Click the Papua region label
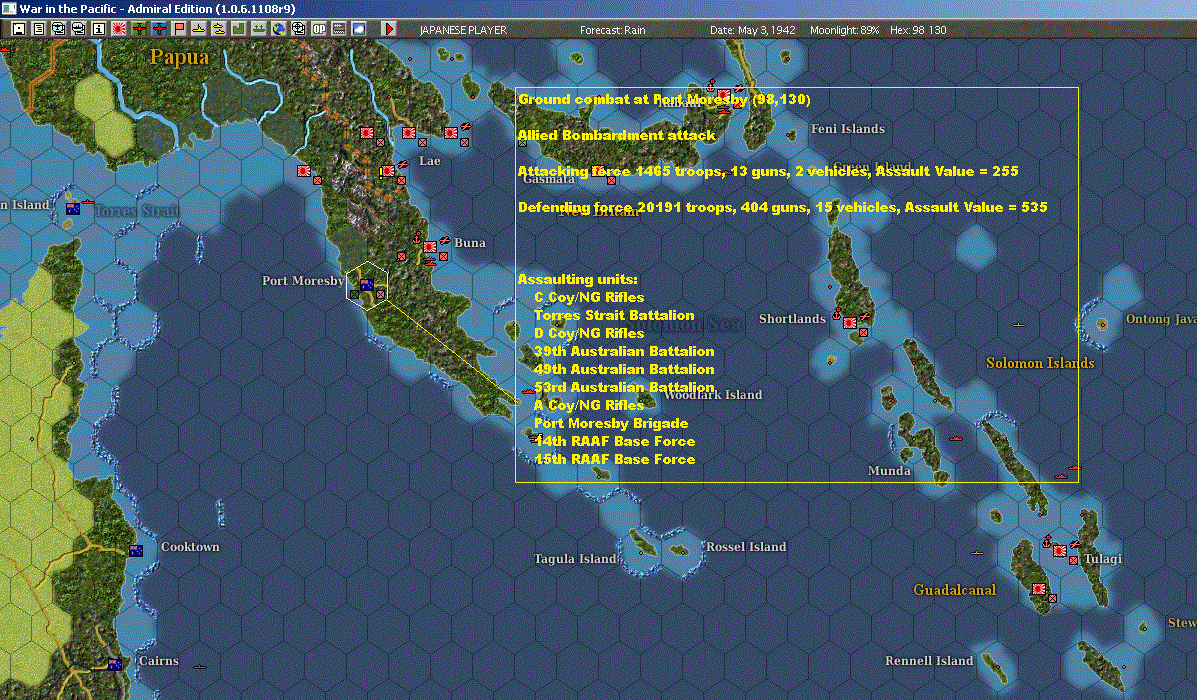The width and height of the screenshot is (1197, 700). 179,57
